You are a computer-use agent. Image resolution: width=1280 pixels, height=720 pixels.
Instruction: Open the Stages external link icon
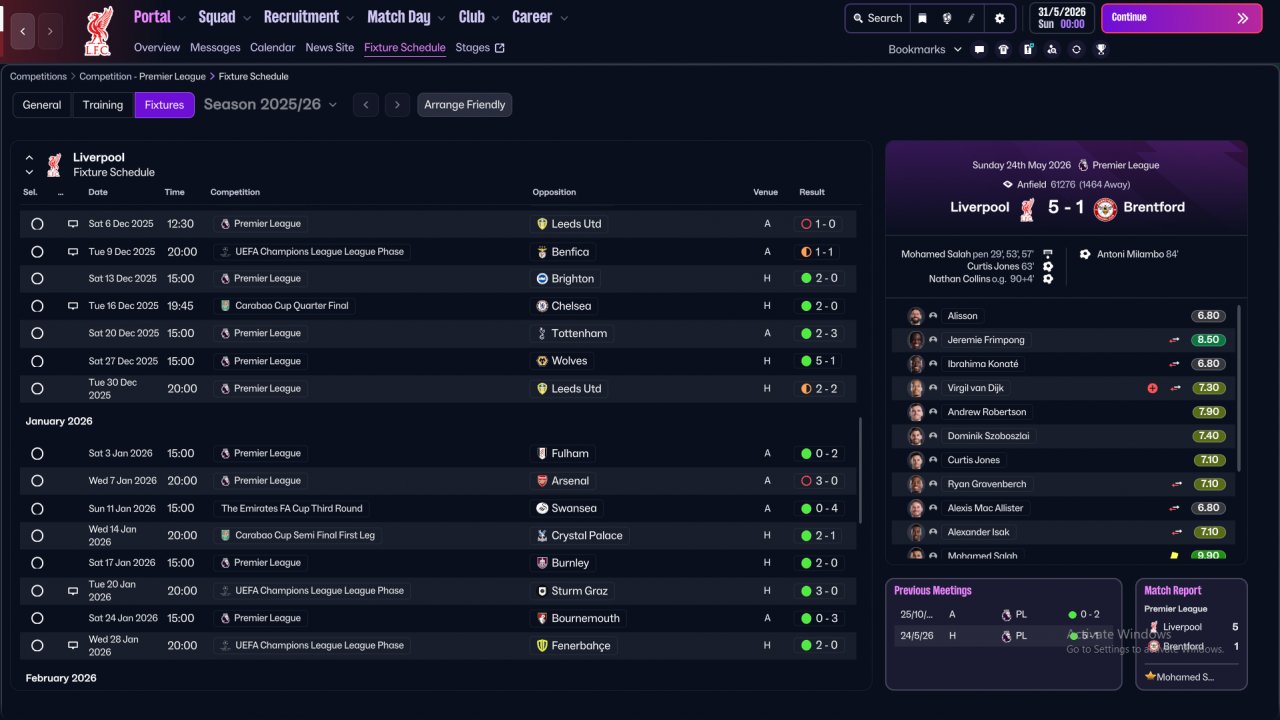pyautogui.click(x=500, y=48)
